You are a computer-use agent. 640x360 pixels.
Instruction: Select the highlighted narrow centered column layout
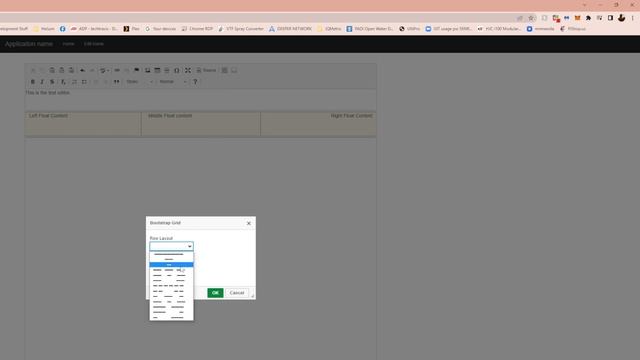click(x=171, y=264)
